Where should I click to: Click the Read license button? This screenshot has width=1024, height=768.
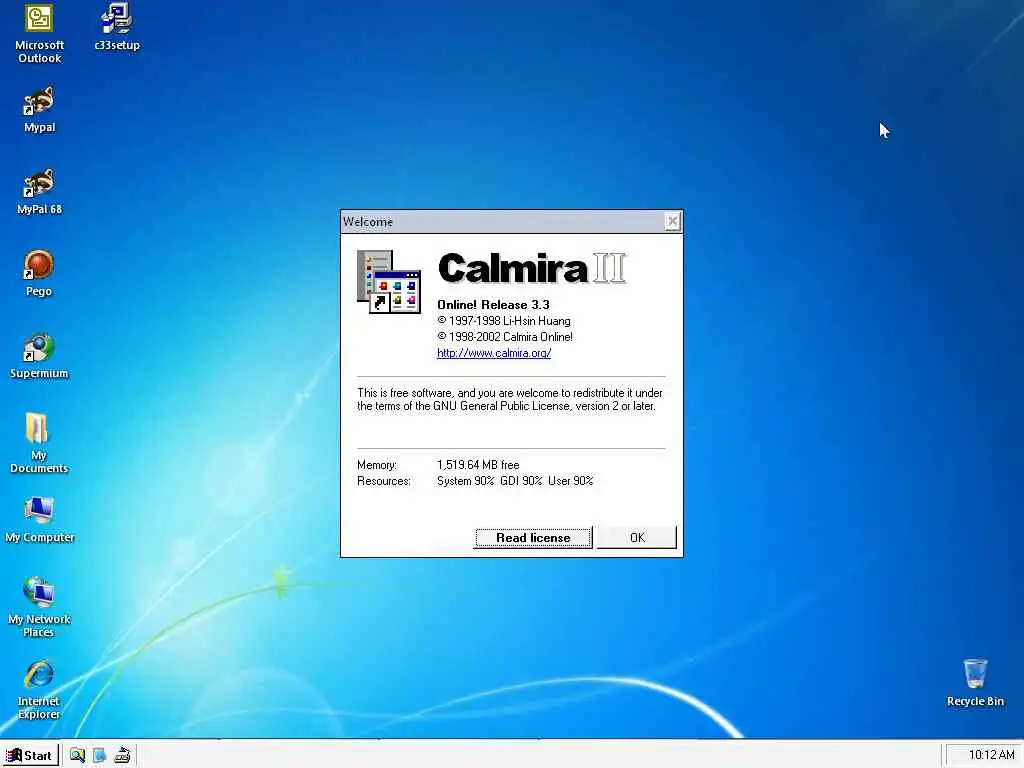(533, 537)
